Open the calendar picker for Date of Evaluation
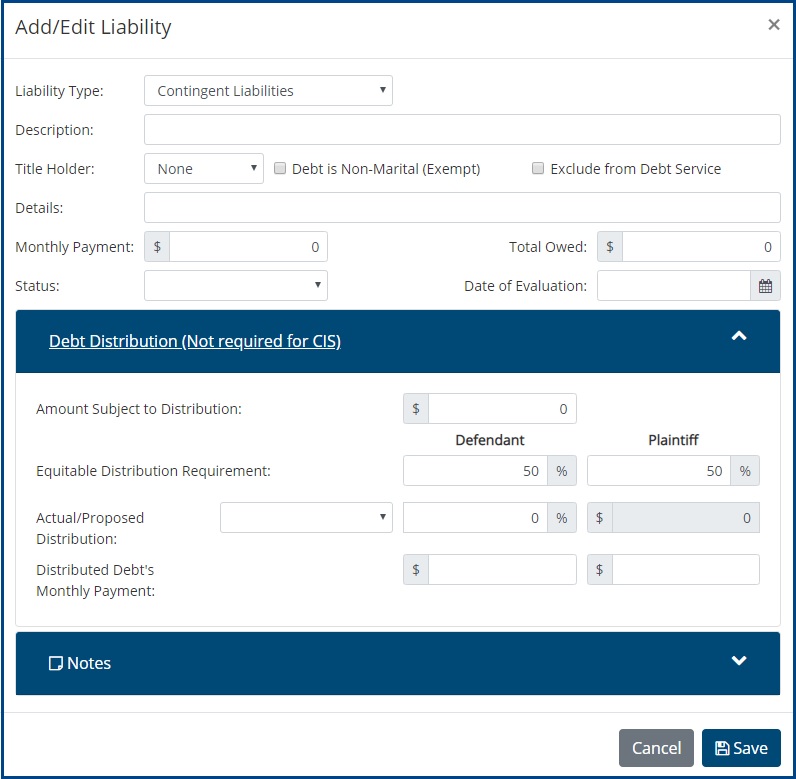The image size is (796, 779). coord(765,286)
